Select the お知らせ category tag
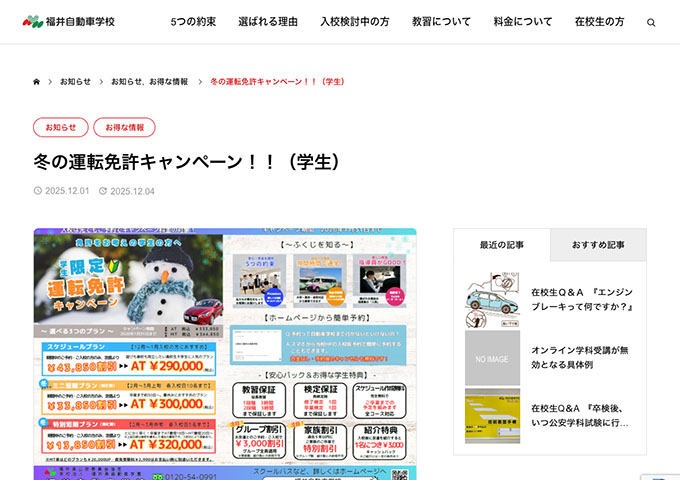The image size is (680, 480). (x=61, y=127)
